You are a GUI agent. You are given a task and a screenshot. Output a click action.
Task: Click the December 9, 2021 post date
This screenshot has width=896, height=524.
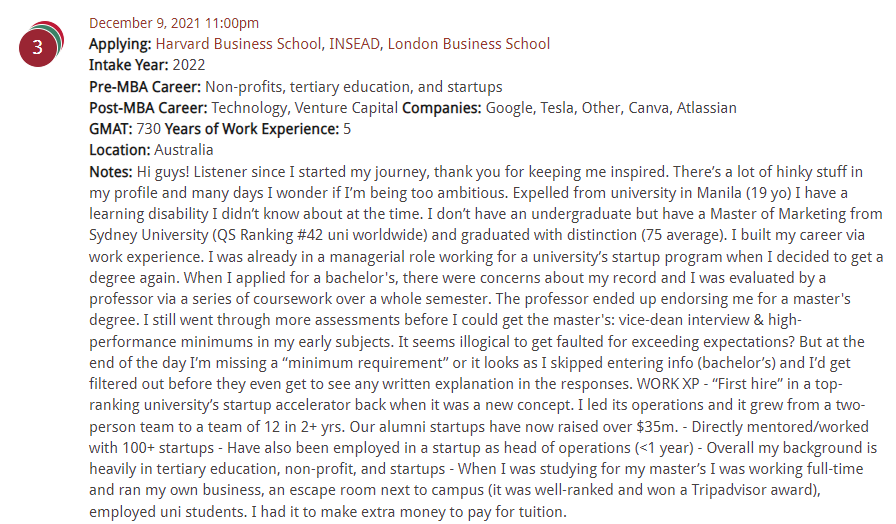coord(173,23)
